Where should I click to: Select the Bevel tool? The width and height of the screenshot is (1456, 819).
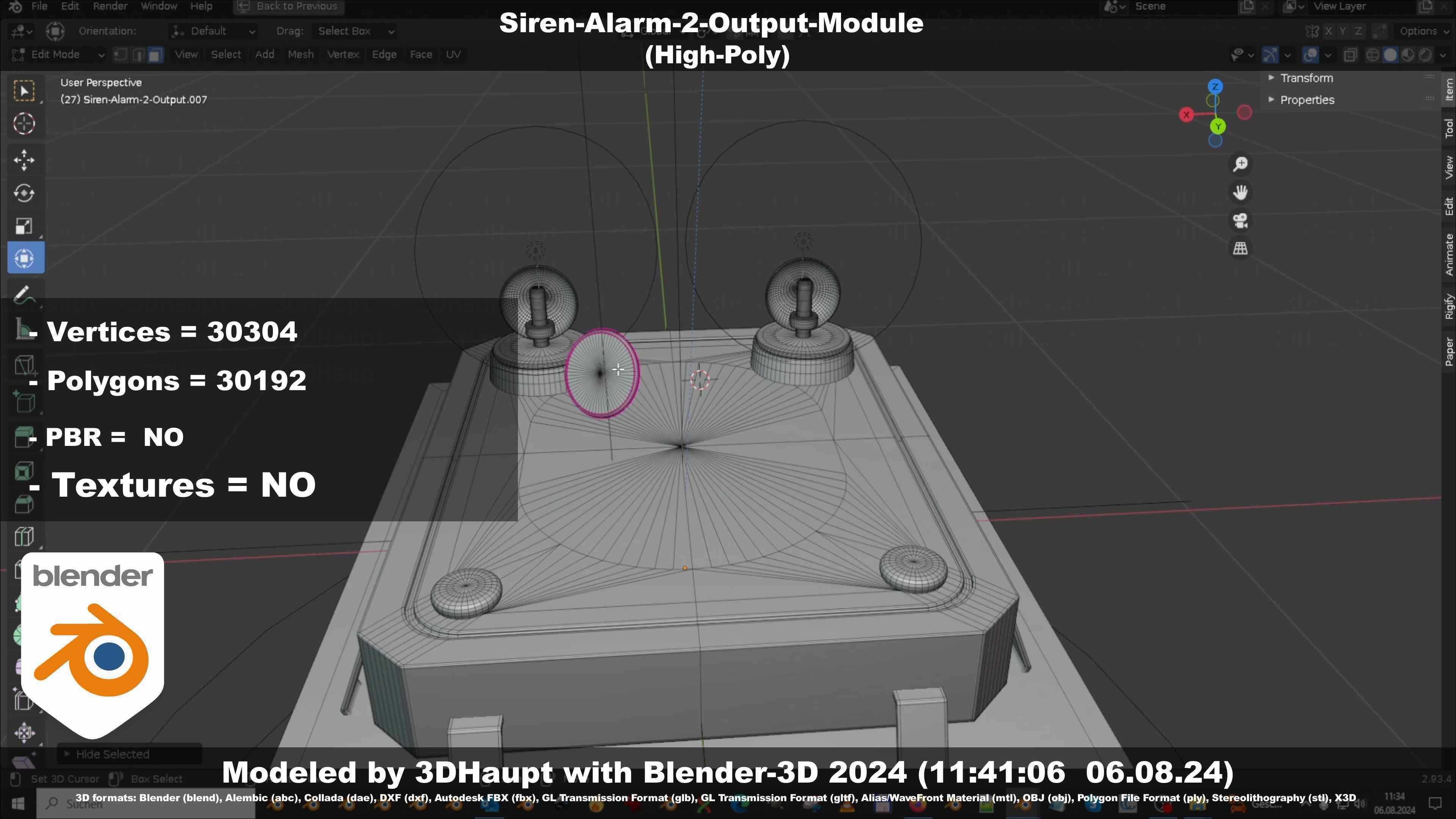click(24, 504)
